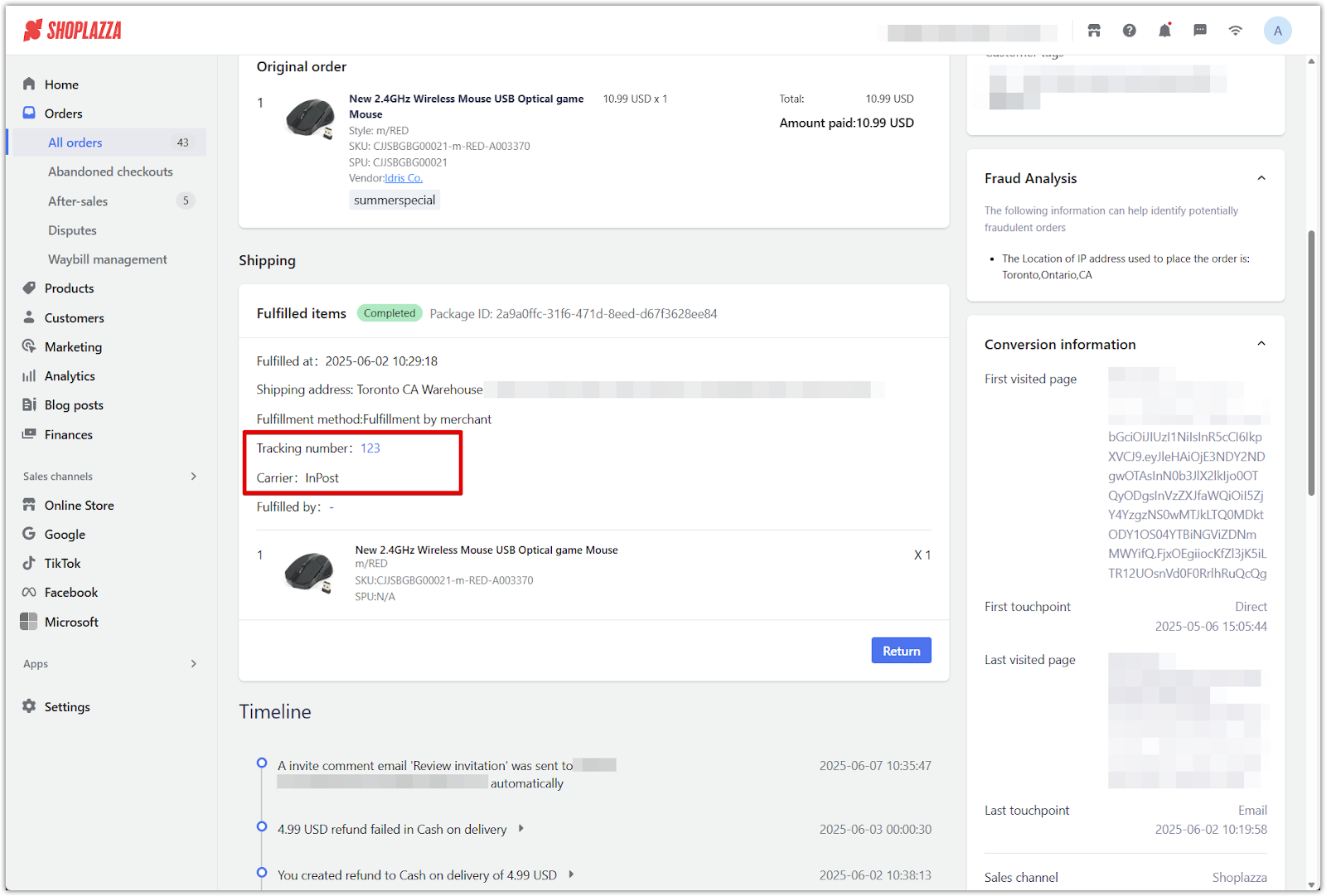Click 'Fulfilled at: 2025-06-02 10:29:18' text
1326x896 pixels.
pos(347,361)
